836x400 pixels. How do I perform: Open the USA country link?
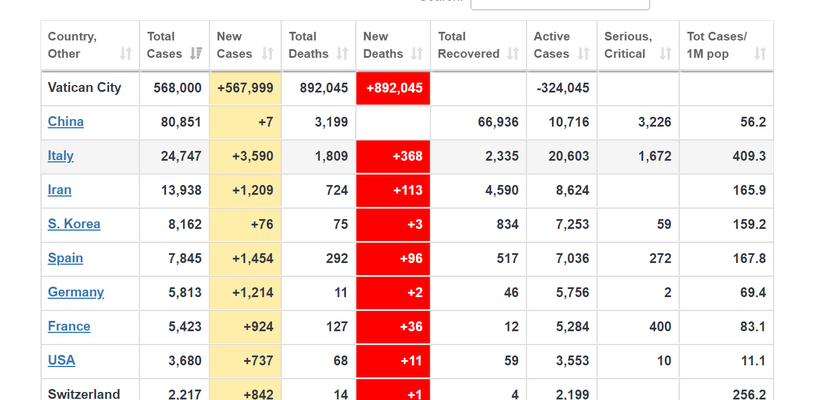61,360
